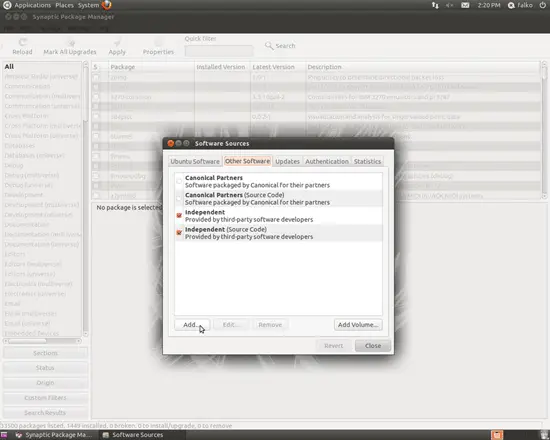Click the Installed Version column header
Viewport: 550px width, 440px height.
click(222, 67)
